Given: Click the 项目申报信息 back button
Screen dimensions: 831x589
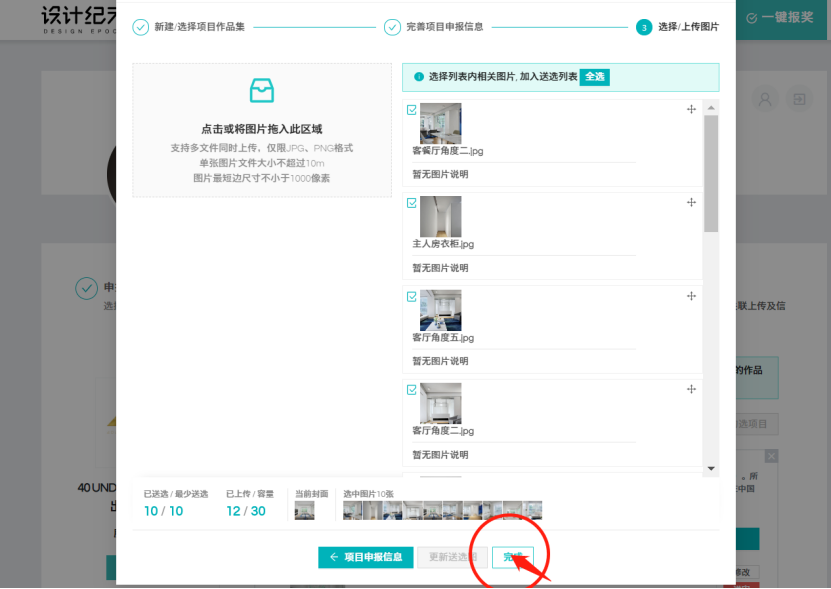Looking at the screenshot, I should (366, 557).
